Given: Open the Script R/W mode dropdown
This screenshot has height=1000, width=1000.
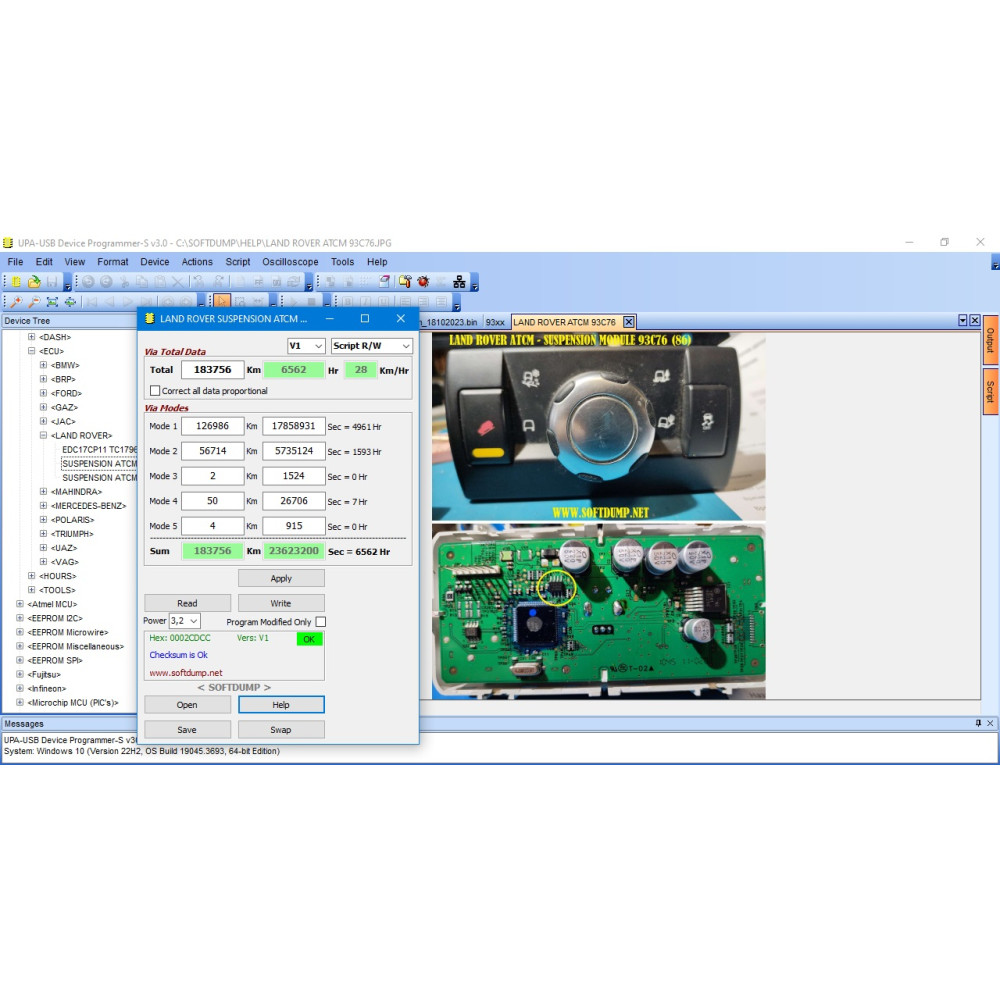Looking at the screenshot, I should (x=372, y=346).
